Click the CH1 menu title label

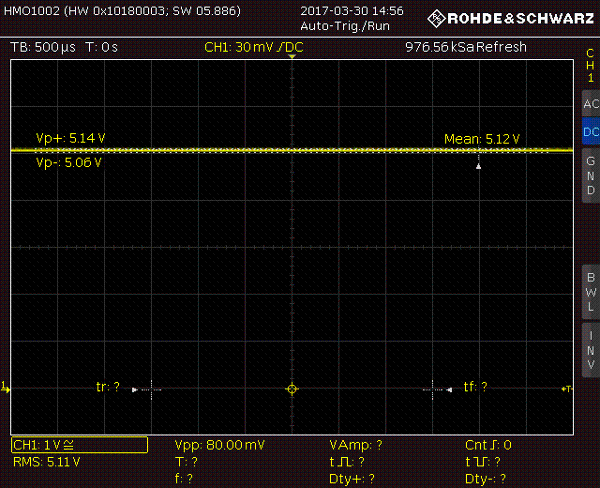(x=589, y=64)
